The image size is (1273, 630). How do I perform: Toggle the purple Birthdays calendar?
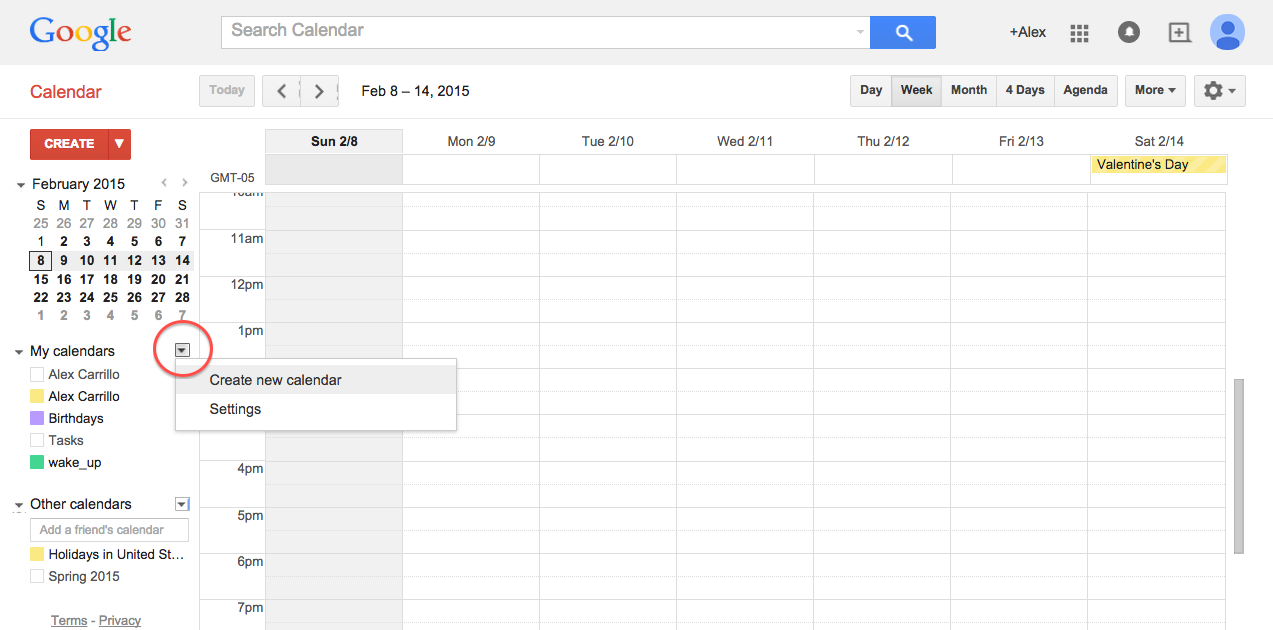click(37, 418)
